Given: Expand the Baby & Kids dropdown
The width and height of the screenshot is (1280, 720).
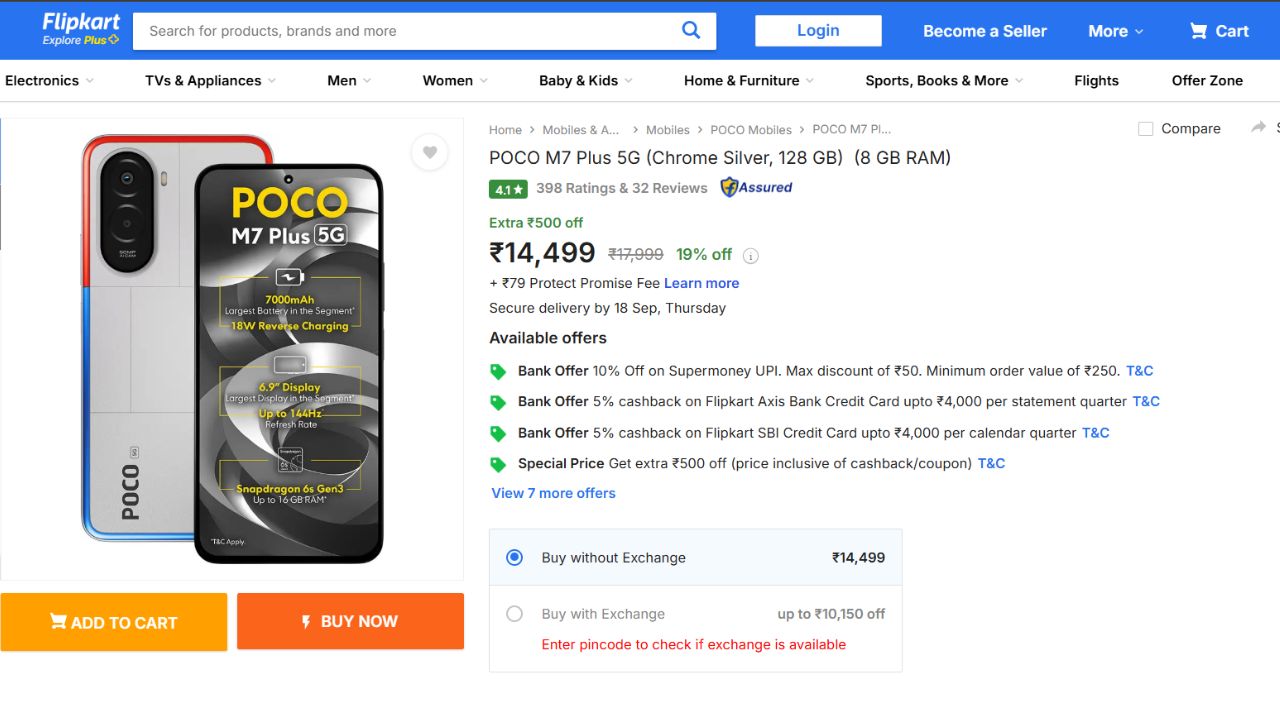Looking at the screenshot, I should [586, 81].
